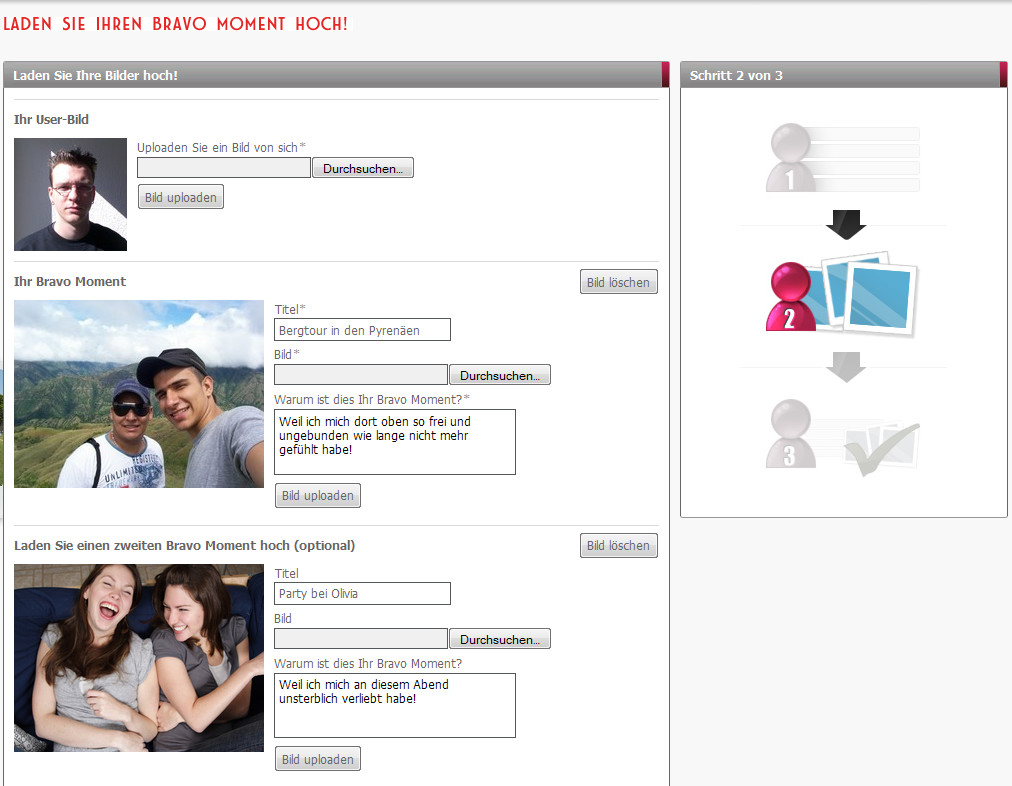Viewport: 1012px width, 786px height.
Task: Click Durchsuchen for the user picture
Action: (x=363, y=168)
